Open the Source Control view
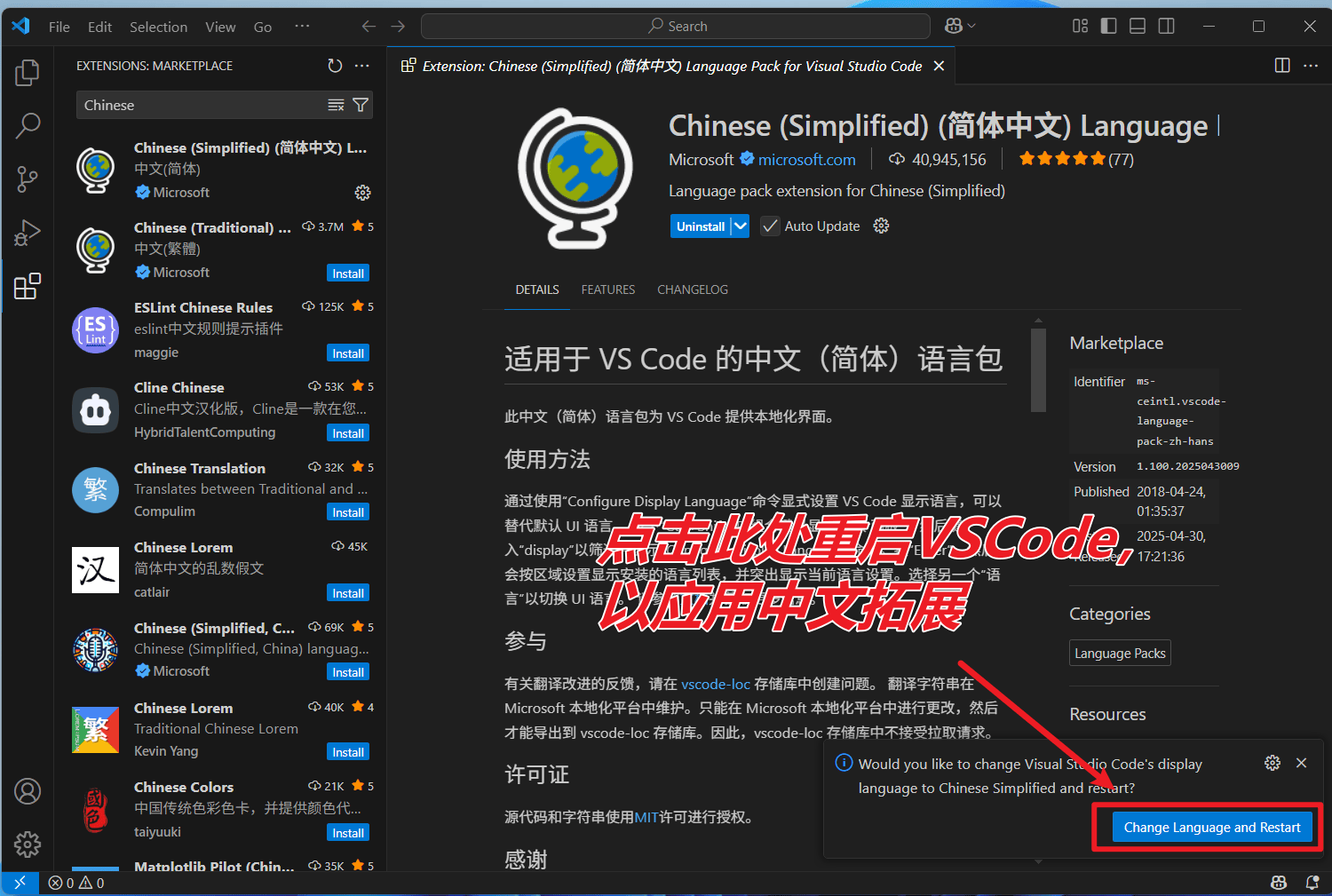This screenshot has width=1332, height=896. coord(28,179)
